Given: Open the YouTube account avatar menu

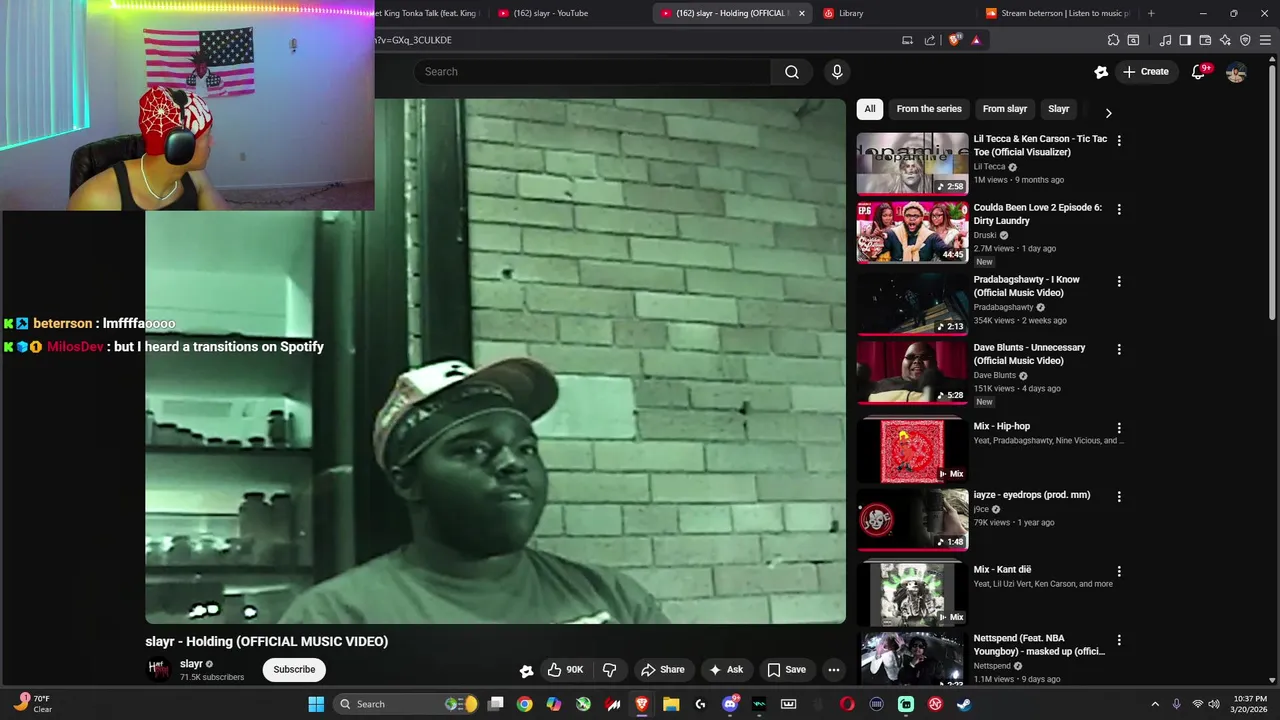Looking at the screenshot, I should [x=1236, y=72].
